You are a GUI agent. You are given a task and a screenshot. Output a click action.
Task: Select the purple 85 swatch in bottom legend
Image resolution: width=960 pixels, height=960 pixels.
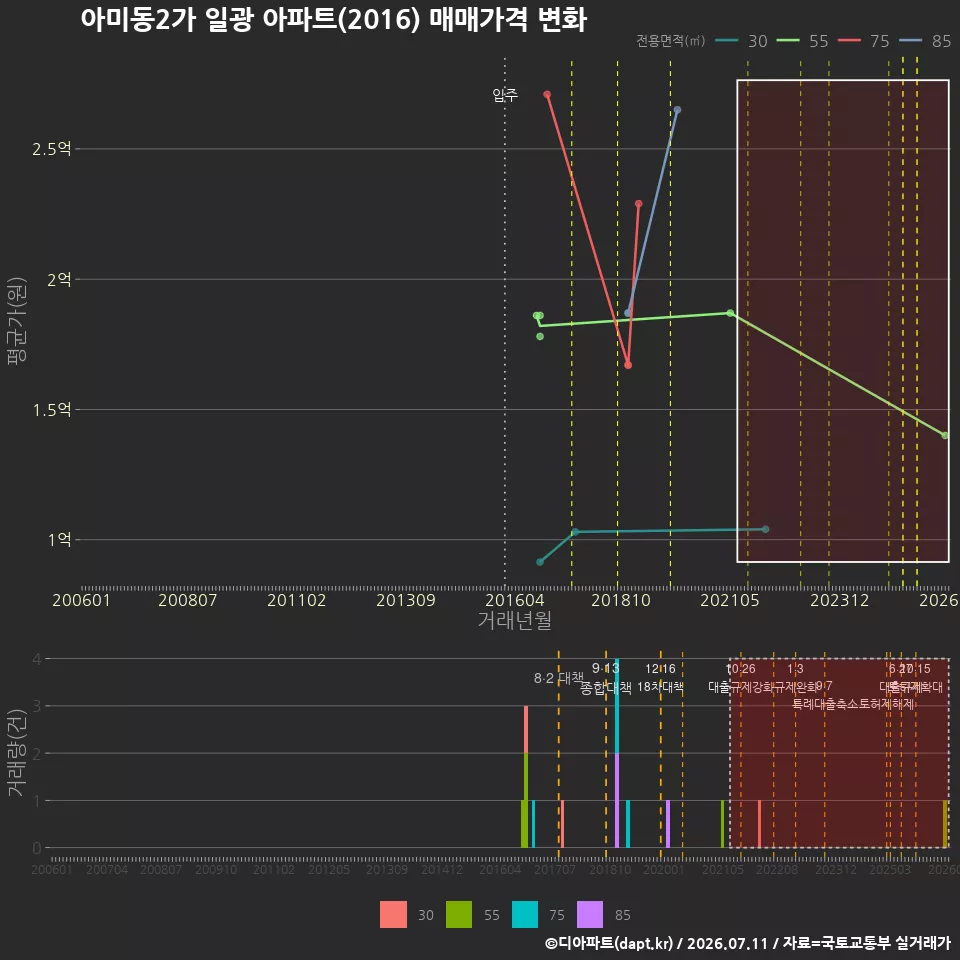point(590,914)
